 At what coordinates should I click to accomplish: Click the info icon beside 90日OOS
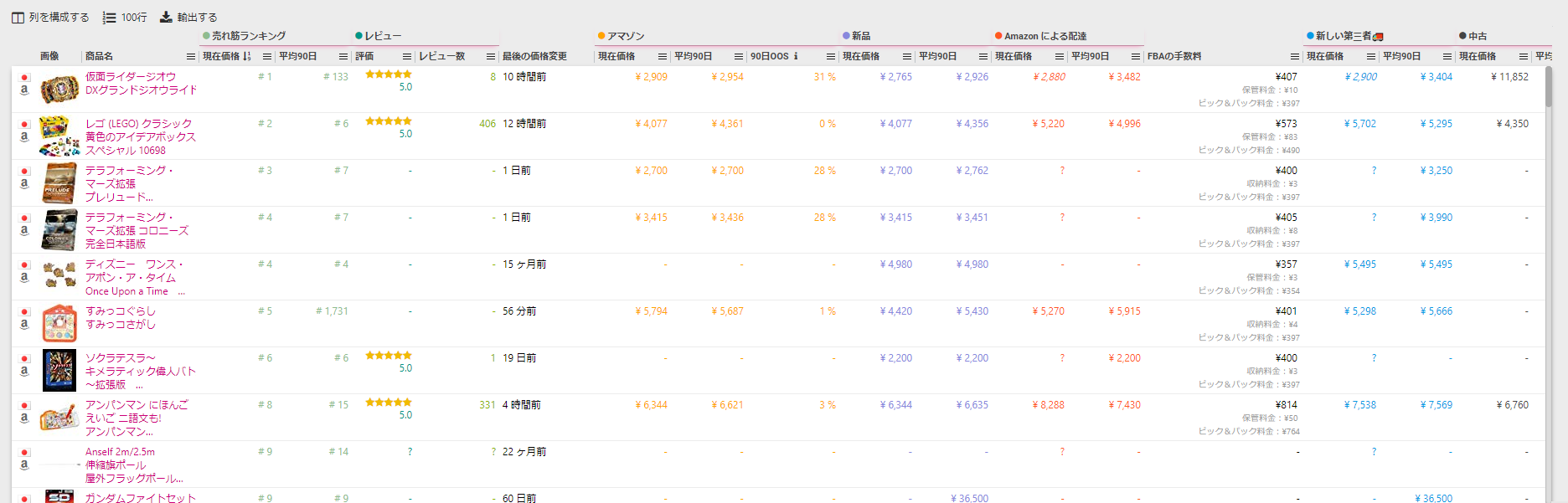(x=796, y=57)
